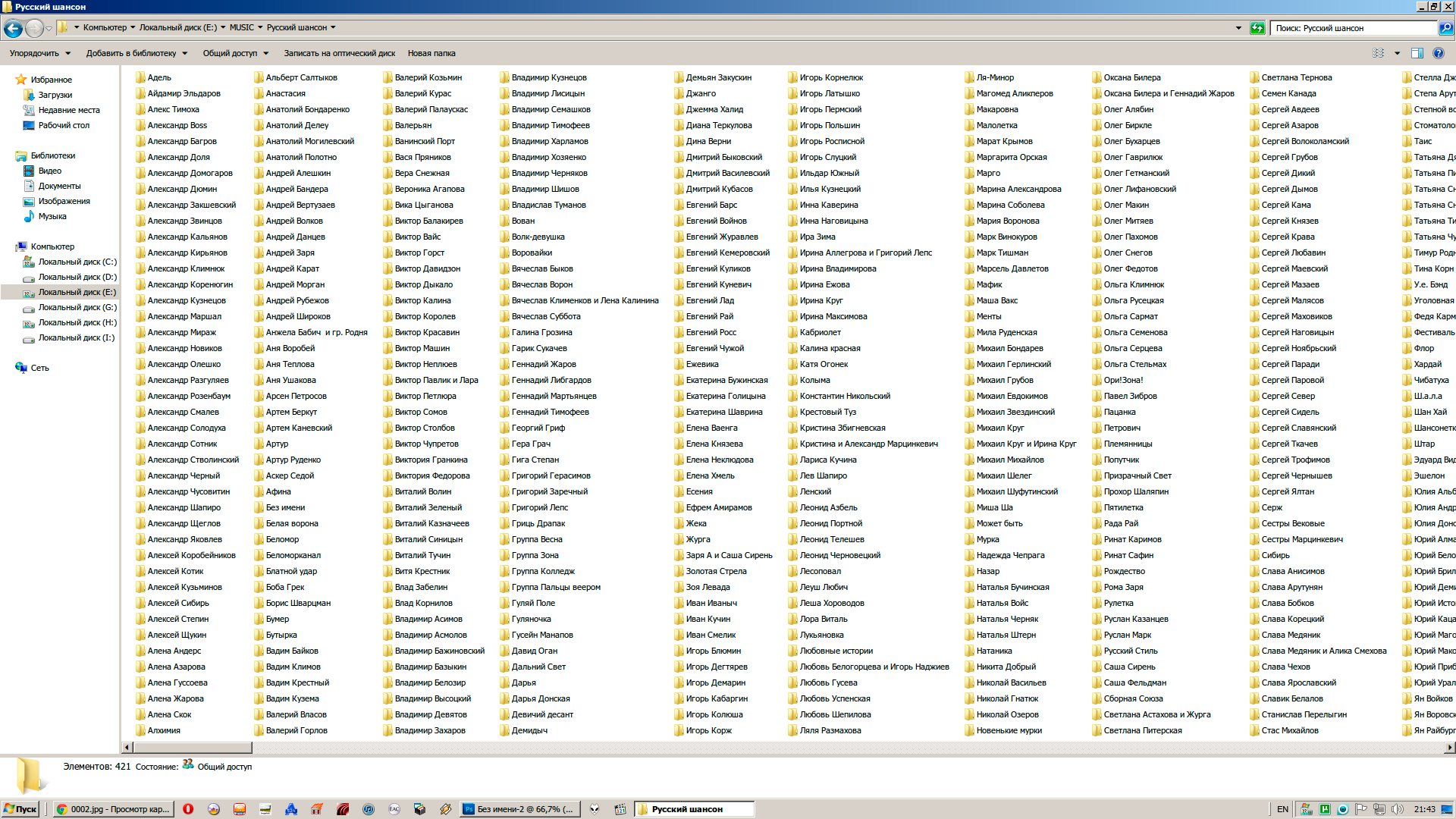Viewport: 1456px width, 819px height.
Task: Open the Help icon
Action: pos(1438,53)
